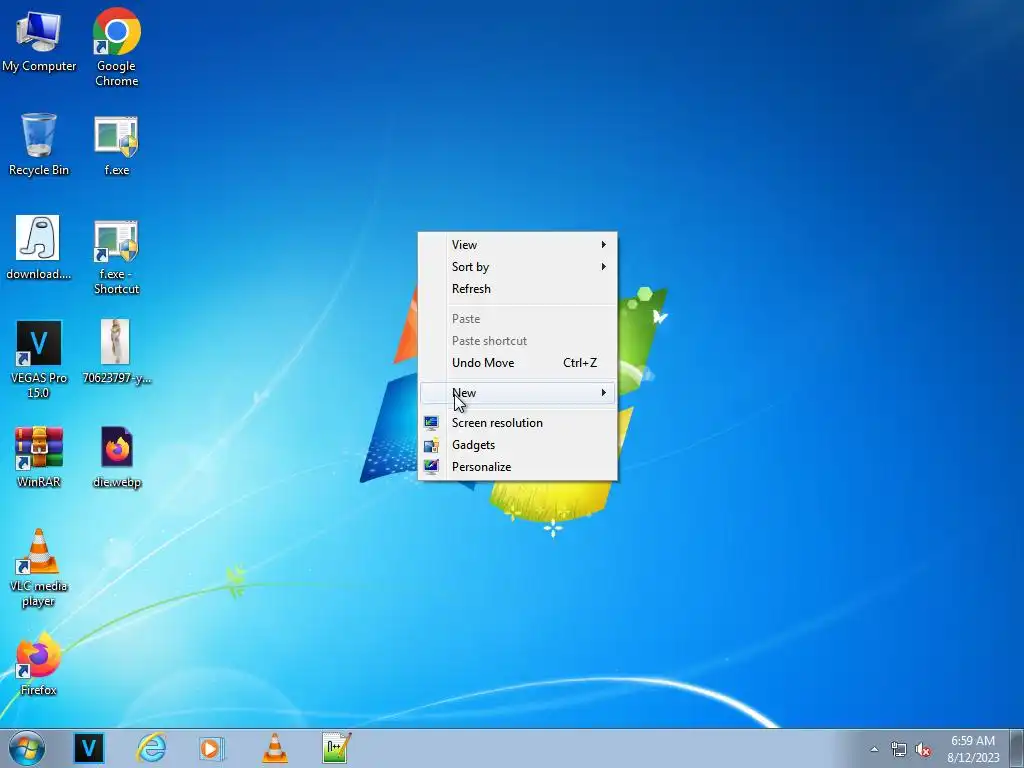Choose Screen resolution from the menu
1024x768 pixels.
point(517,423)
